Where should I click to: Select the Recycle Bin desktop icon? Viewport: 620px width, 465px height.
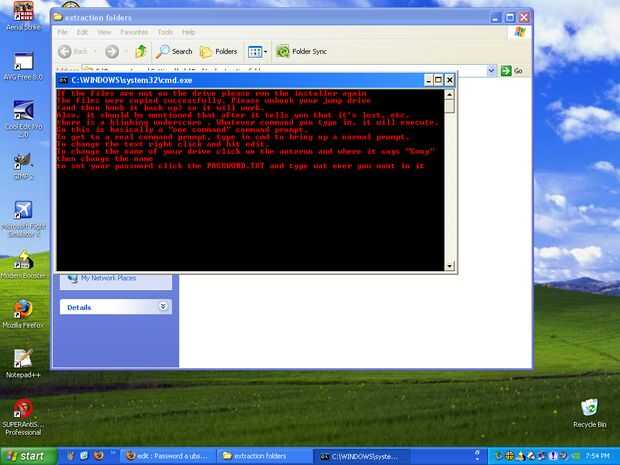point(590,413)
